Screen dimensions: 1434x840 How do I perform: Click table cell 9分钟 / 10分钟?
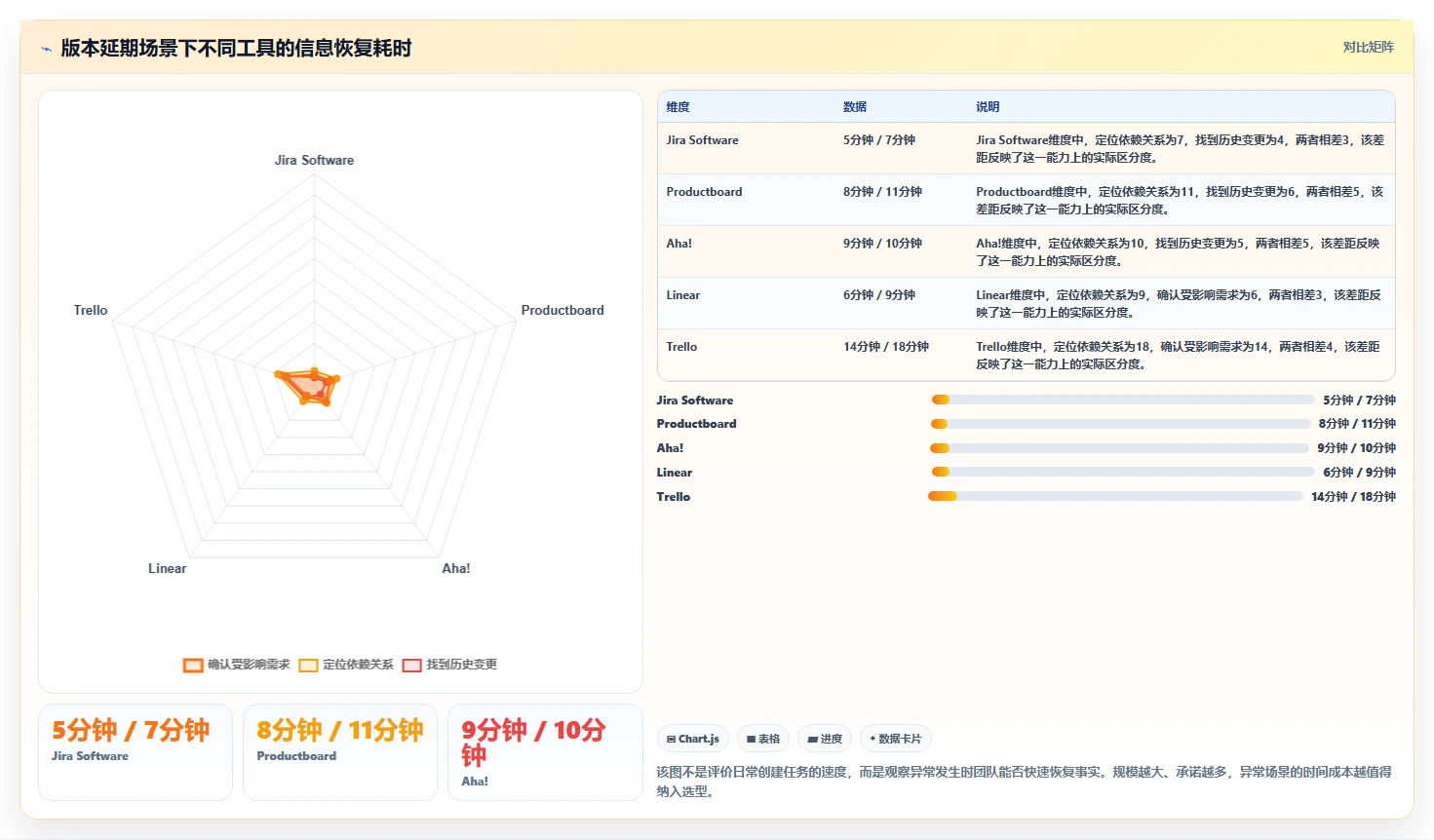click(x=882, y=244)
